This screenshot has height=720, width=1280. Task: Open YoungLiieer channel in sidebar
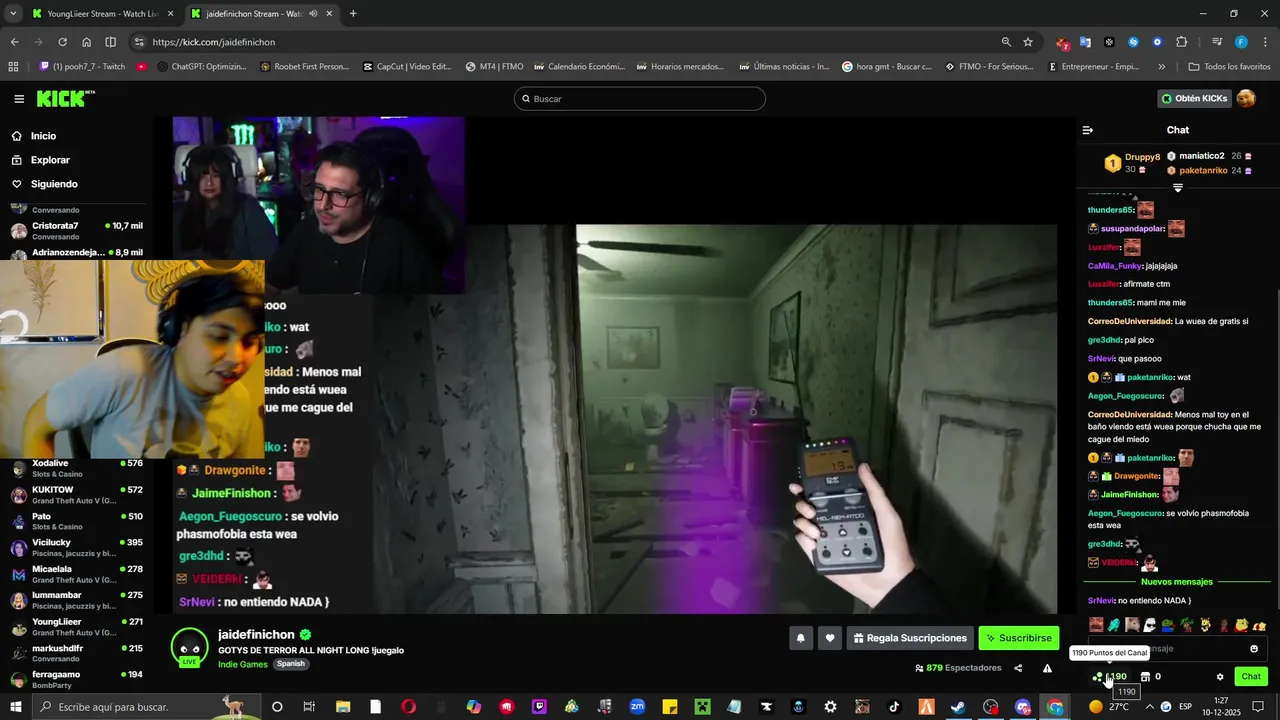(x=78, y=626)
